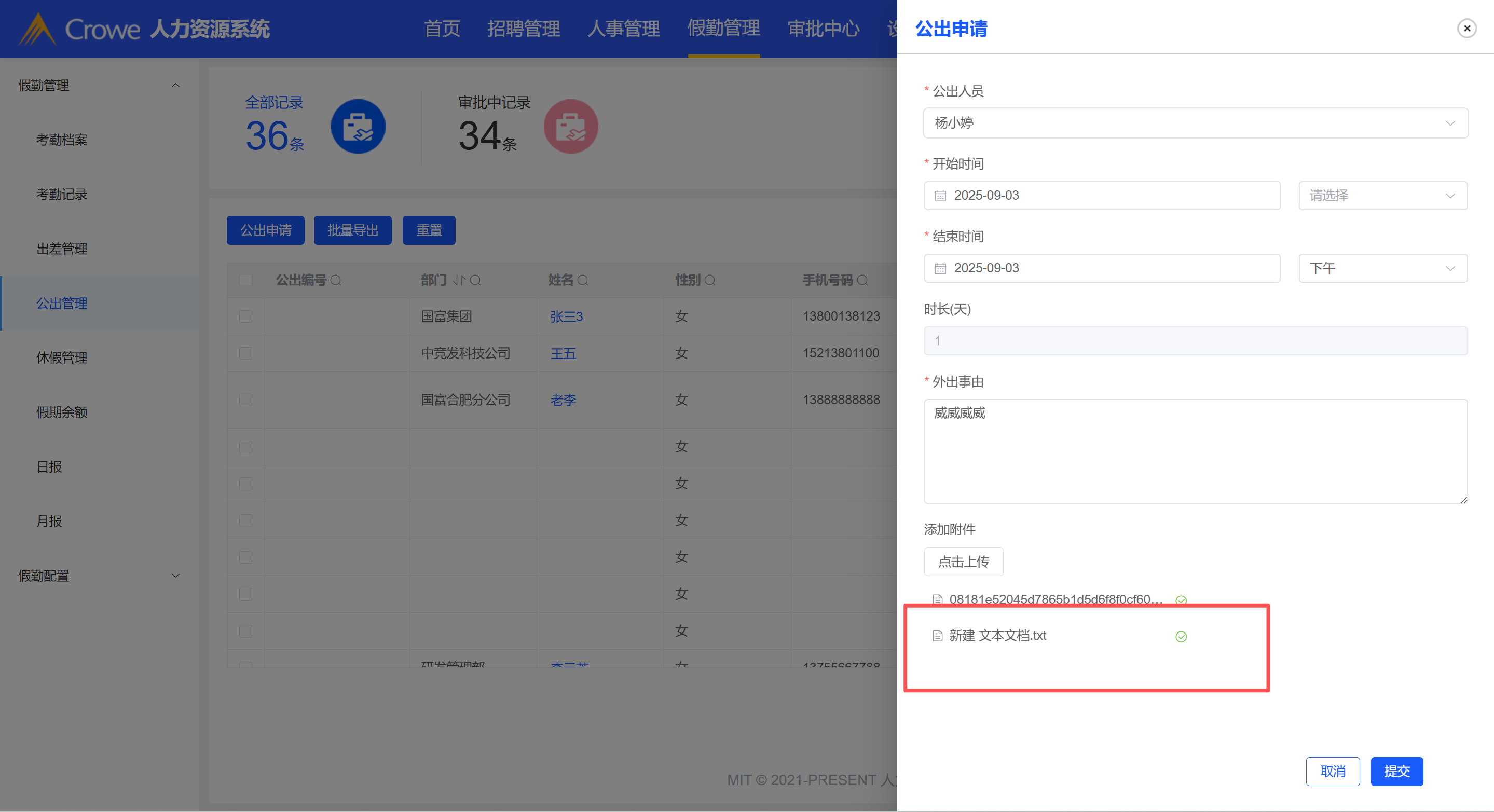
Task: Open the 请选择 (please select) dropdown for start time
Action: tap(1382, 196)
